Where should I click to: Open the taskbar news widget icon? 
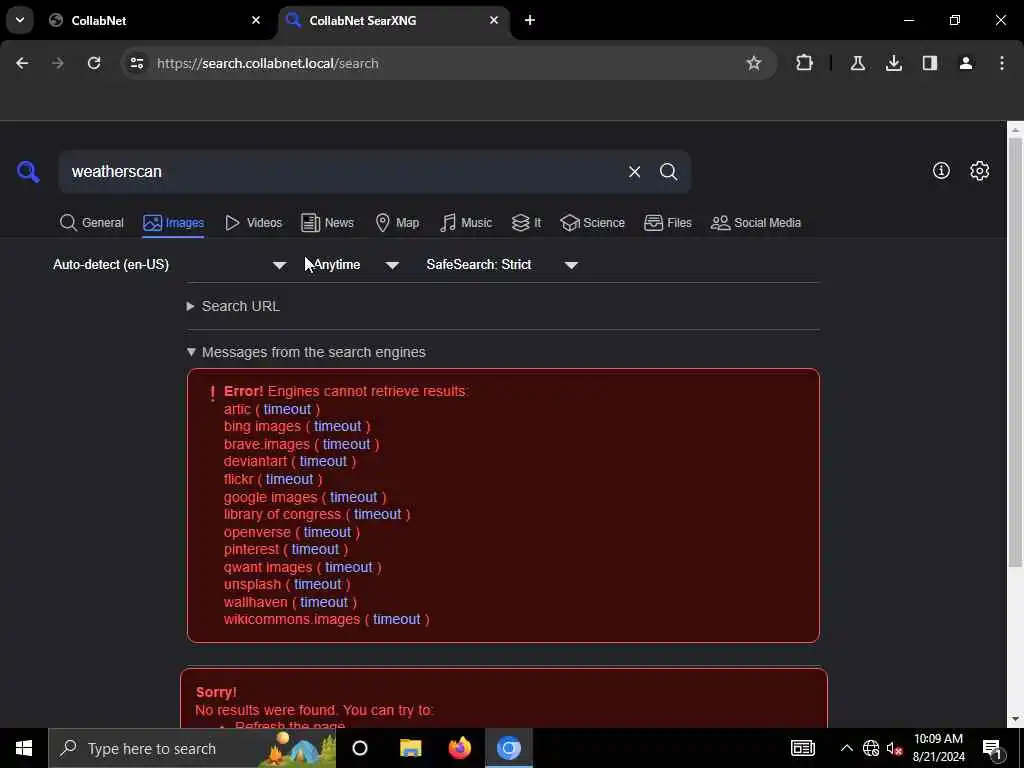[803, 748]
